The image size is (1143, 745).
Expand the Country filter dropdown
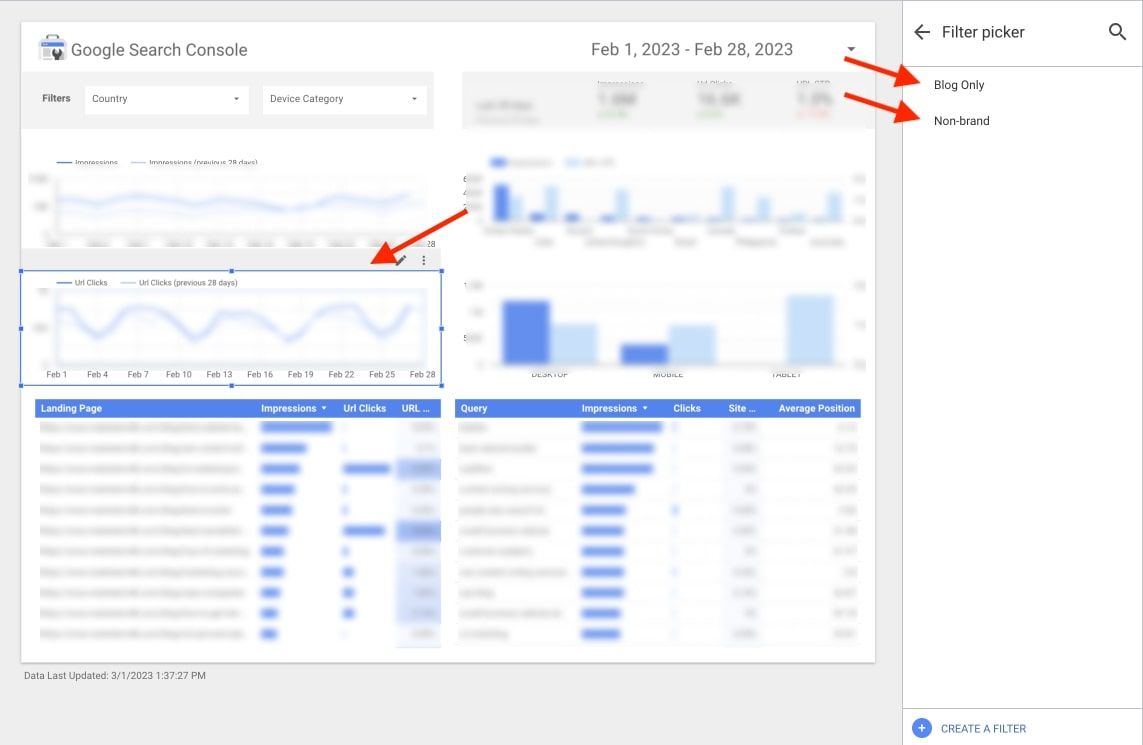pos(166,99)
